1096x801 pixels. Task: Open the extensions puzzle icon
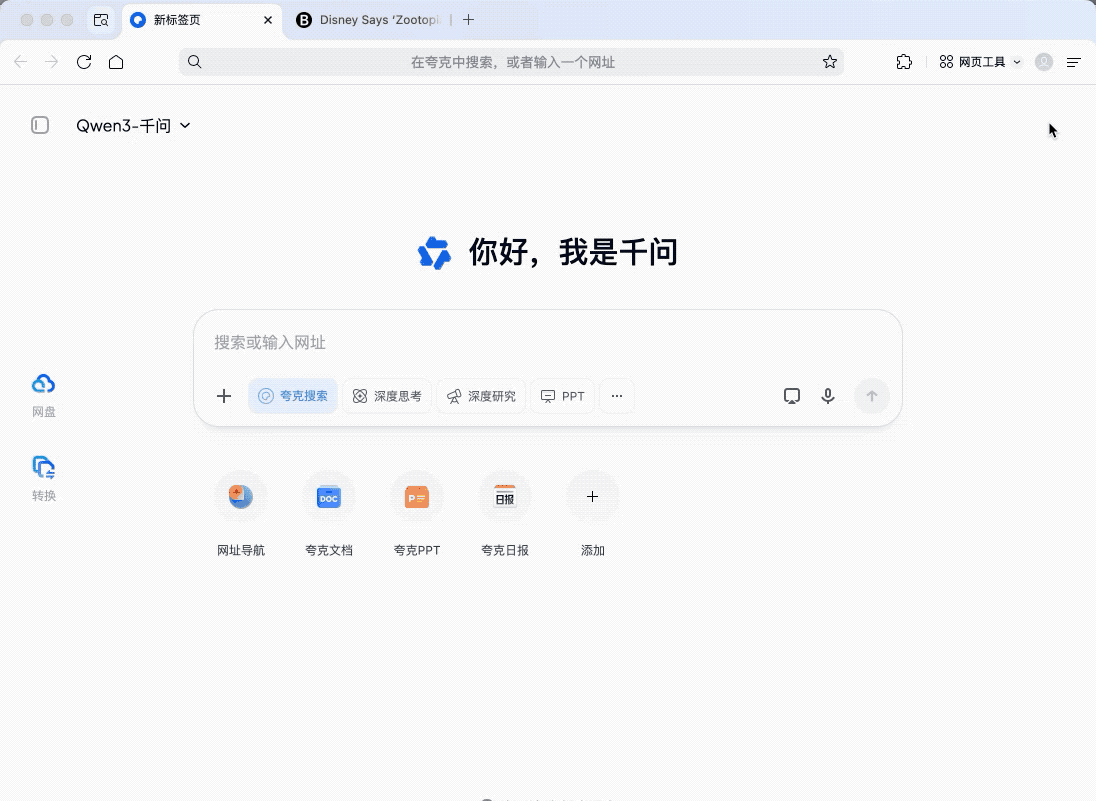pyautogui.click(x=904, y=62)
